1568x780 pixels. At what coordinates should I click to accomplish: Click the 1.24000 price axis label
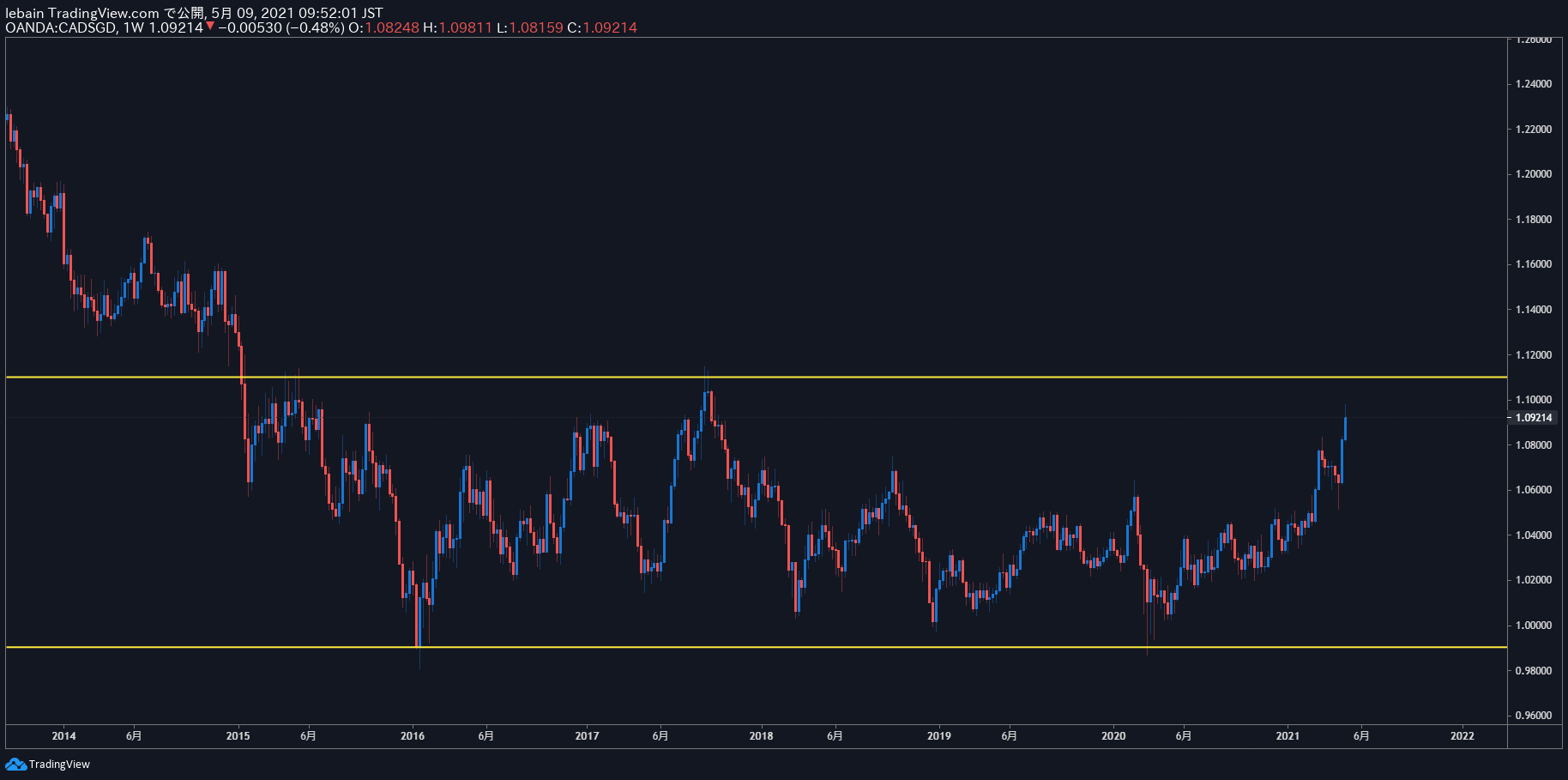point(1534,84)
